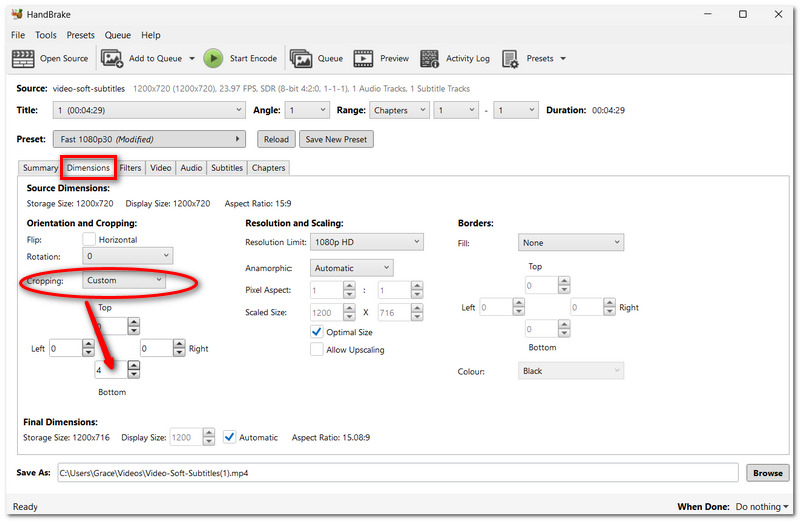Click the Presets document-gear icon
This screenshot has width=800, height=521.
point(510,59)
